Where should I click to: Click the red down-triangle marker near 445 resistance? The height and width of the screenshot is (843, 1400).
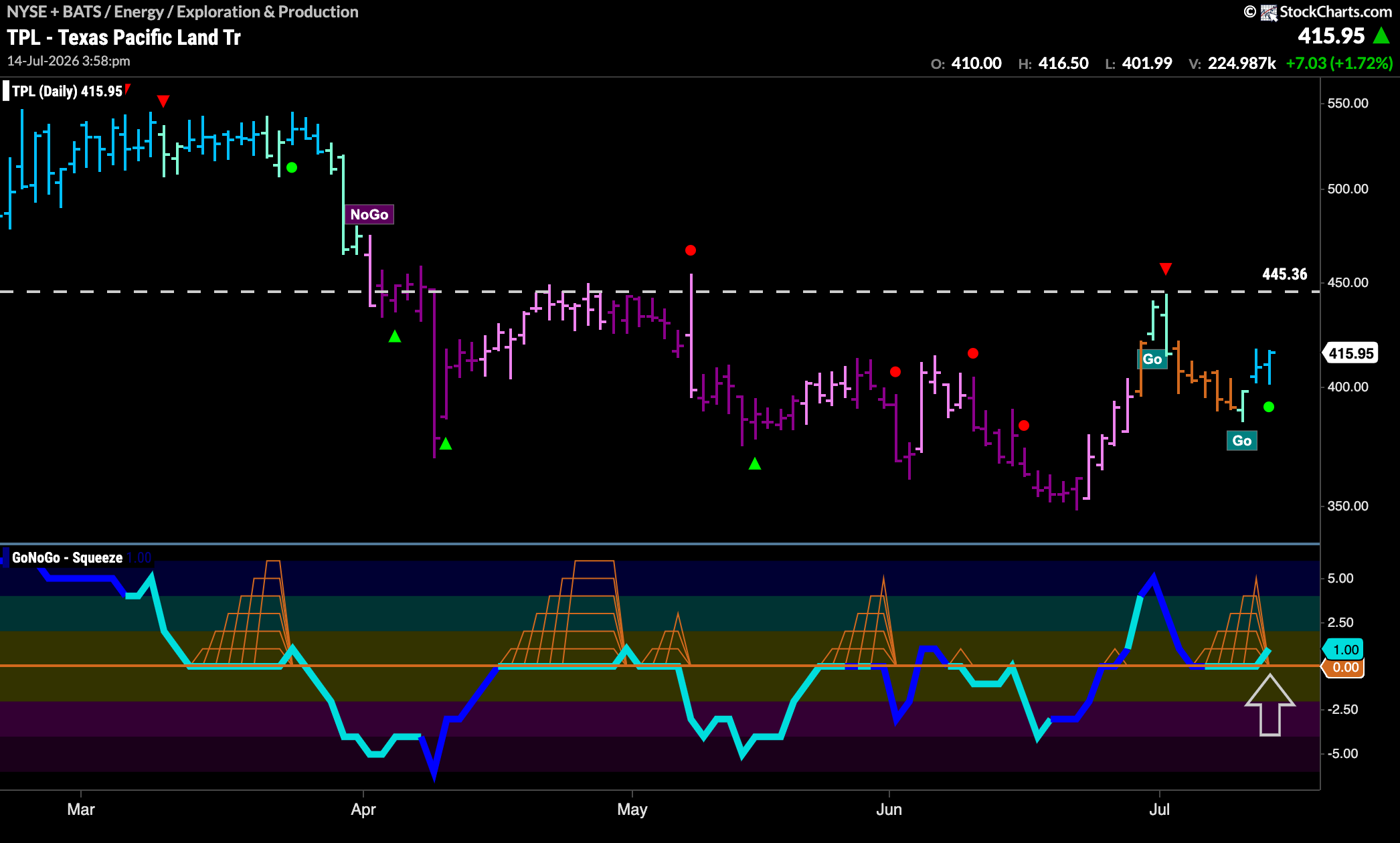(x=1166, y=269)
